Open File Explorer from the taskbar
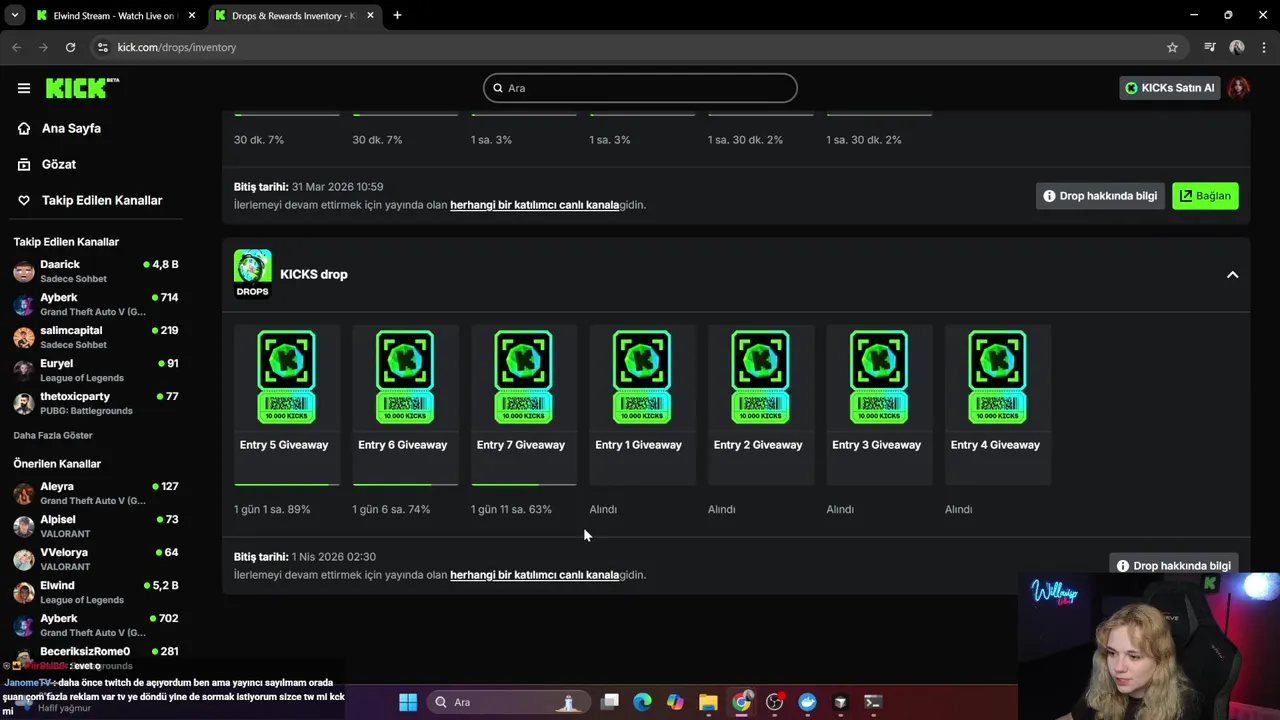The height and width of the screenshot is (720, 1280). (709, 702)
